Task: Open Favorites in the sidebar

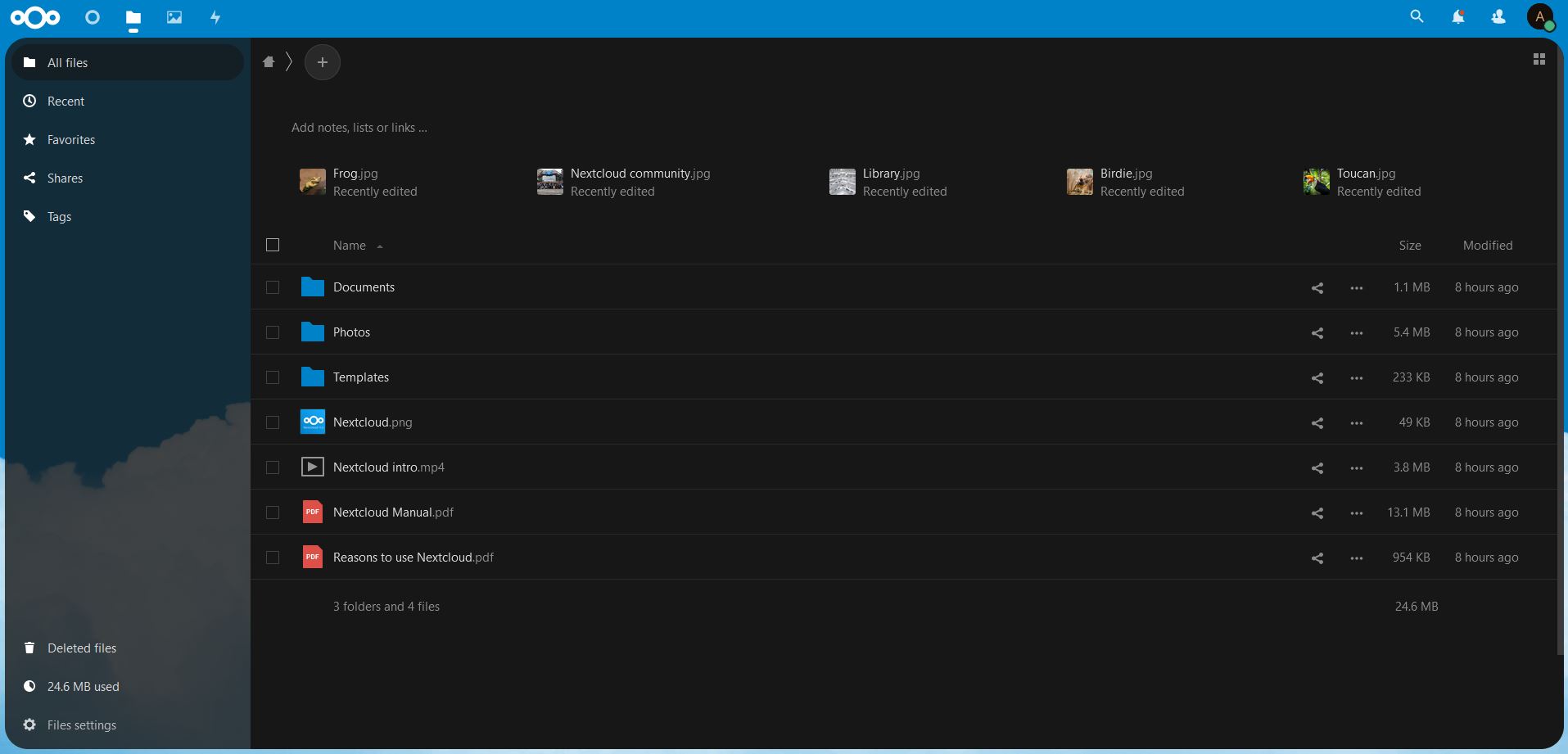Action: click(128, 139)
